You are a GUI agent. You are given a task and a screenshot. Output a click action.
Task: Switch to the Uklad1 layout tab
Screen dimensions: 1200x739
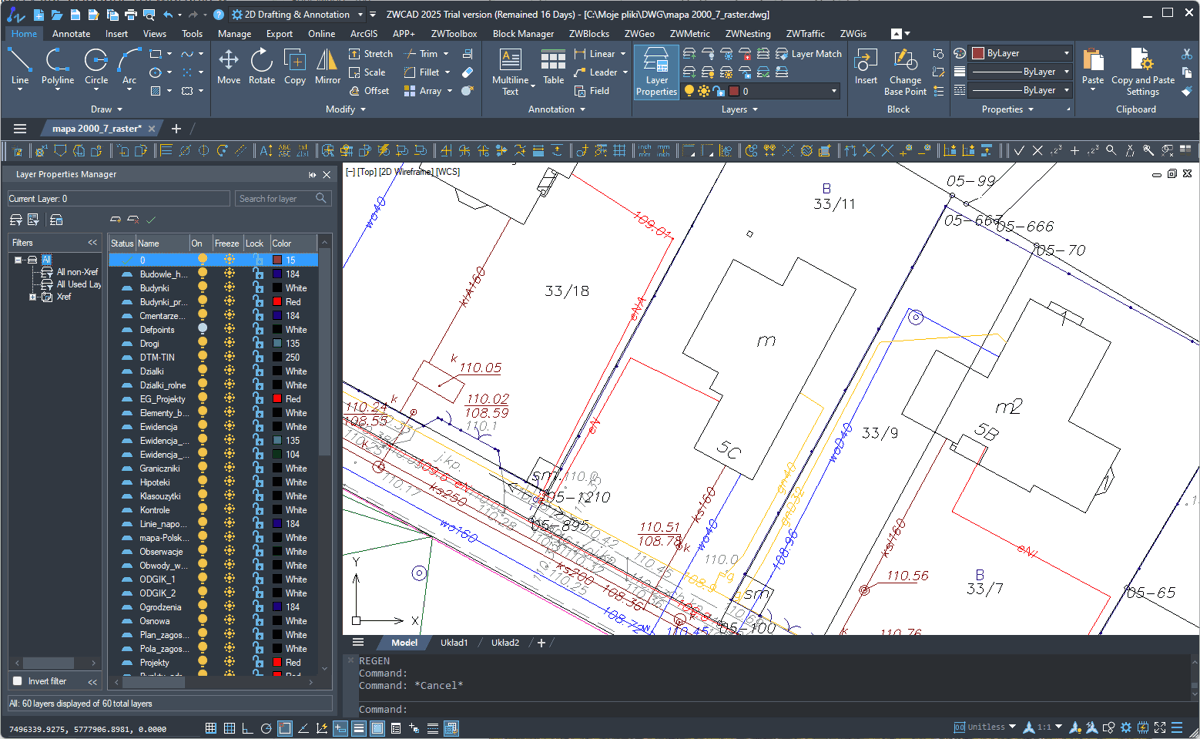point(454,643)
